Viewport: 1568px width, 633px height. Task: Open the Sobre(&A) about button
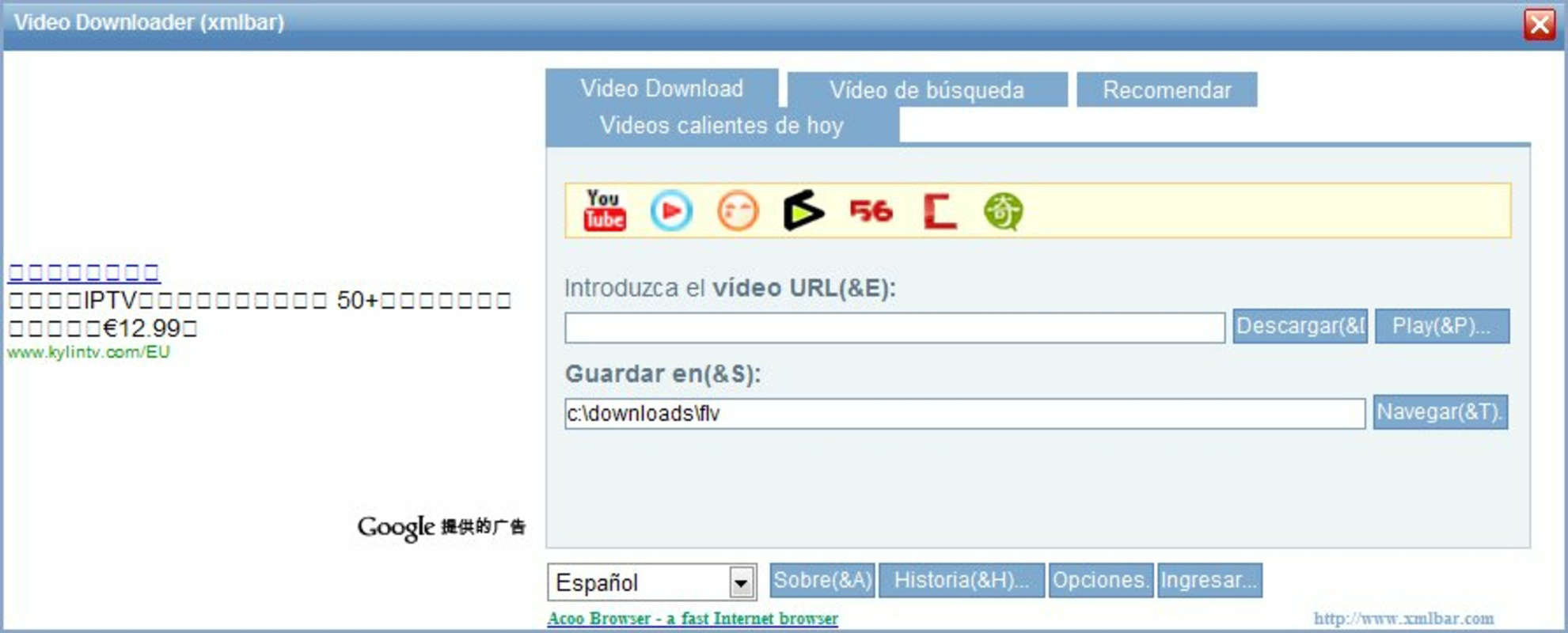coord(822,580)
